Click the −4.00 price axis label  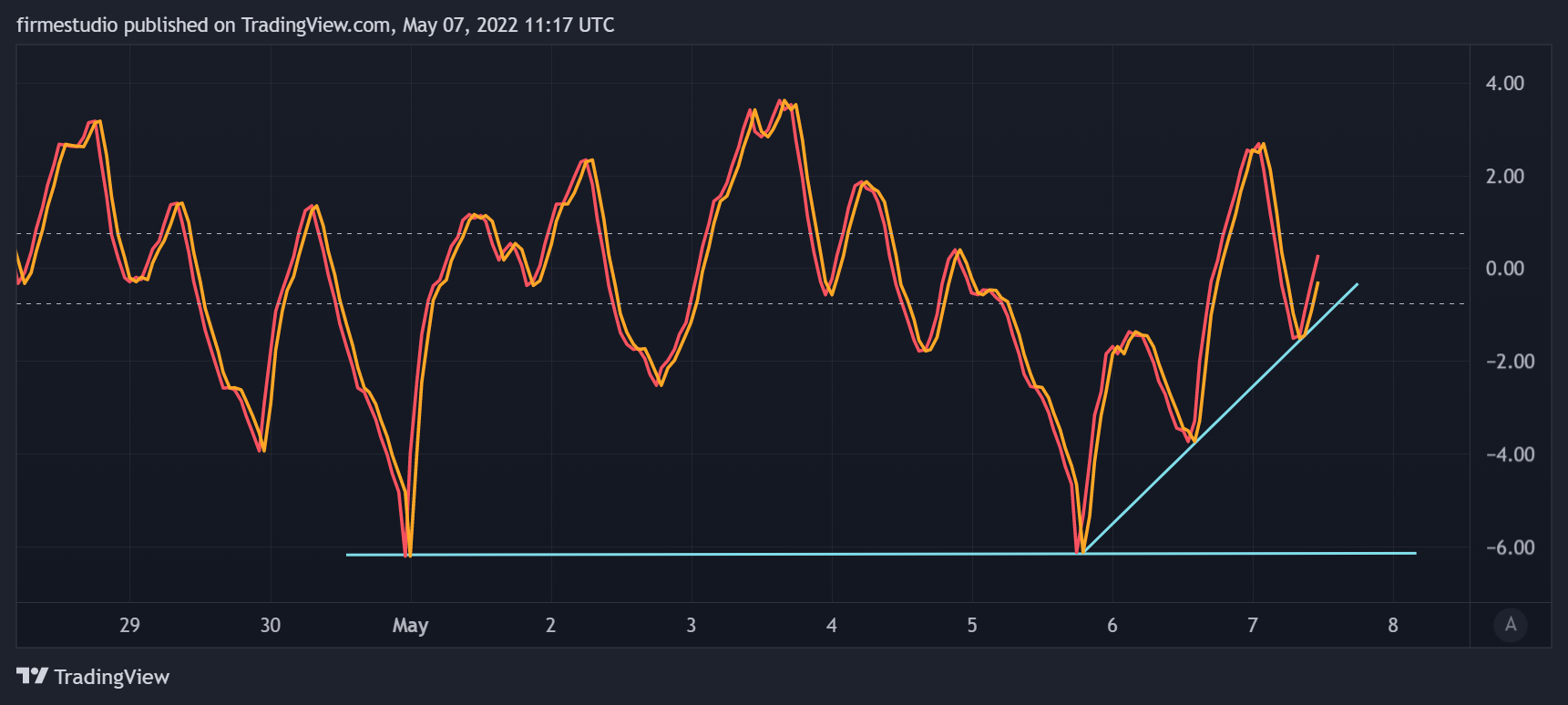click(1511, 455)
